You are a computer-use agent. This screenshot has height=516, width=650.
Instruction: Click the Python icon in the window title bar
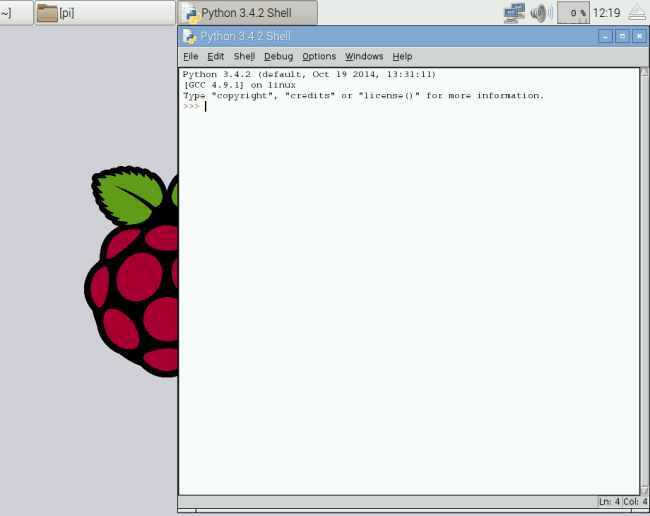[189, 36]
